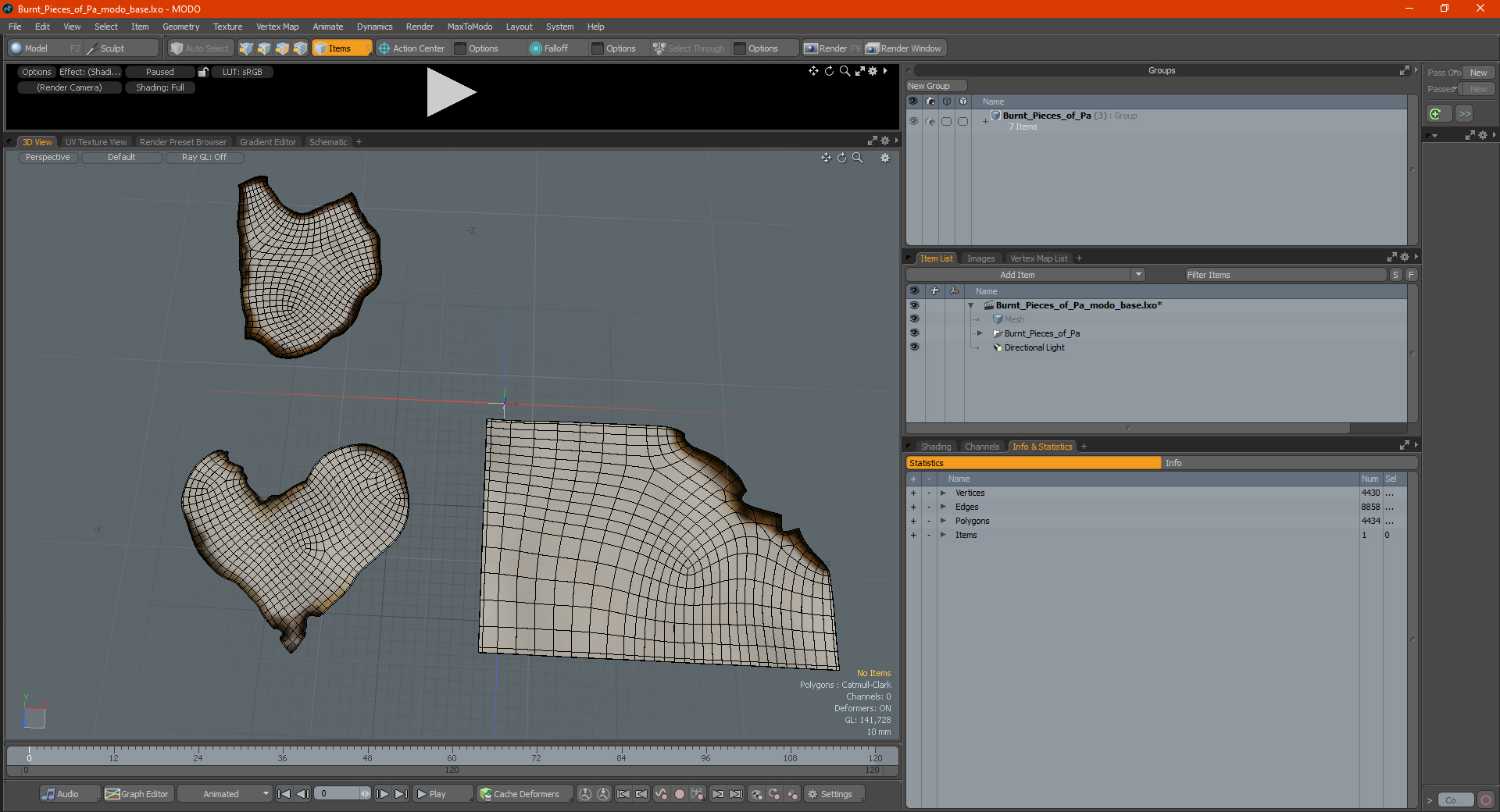The height and width of the screenshot is (812, 1500).
Task: Open the 3D viewport gear settings icon
Action: pos(885,158)
